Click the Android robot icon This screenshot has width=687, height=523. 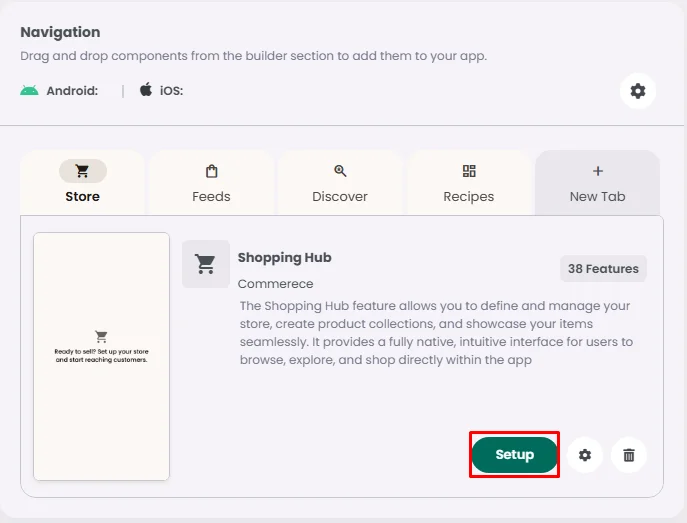click(x=29, y=90)
